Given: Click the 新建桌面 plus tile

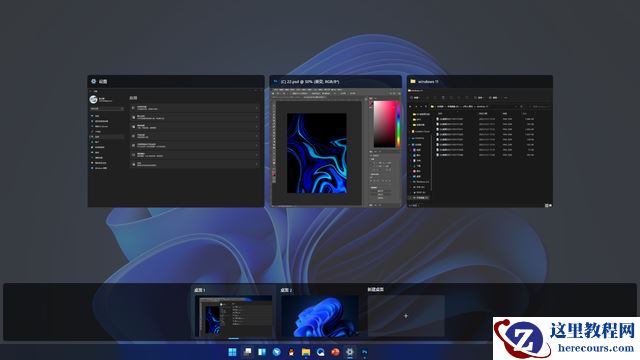Looking at the screenshot, I should [406, 316].
